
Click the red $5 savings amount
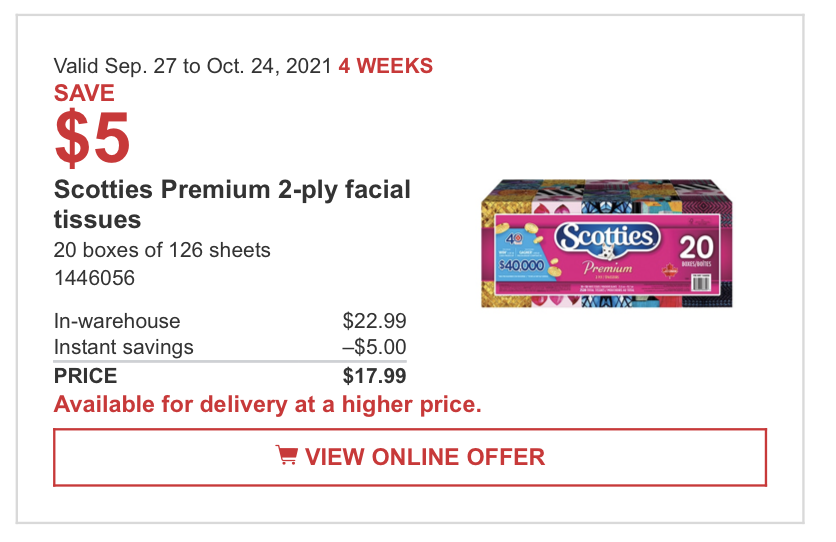[x=92, y=137]
